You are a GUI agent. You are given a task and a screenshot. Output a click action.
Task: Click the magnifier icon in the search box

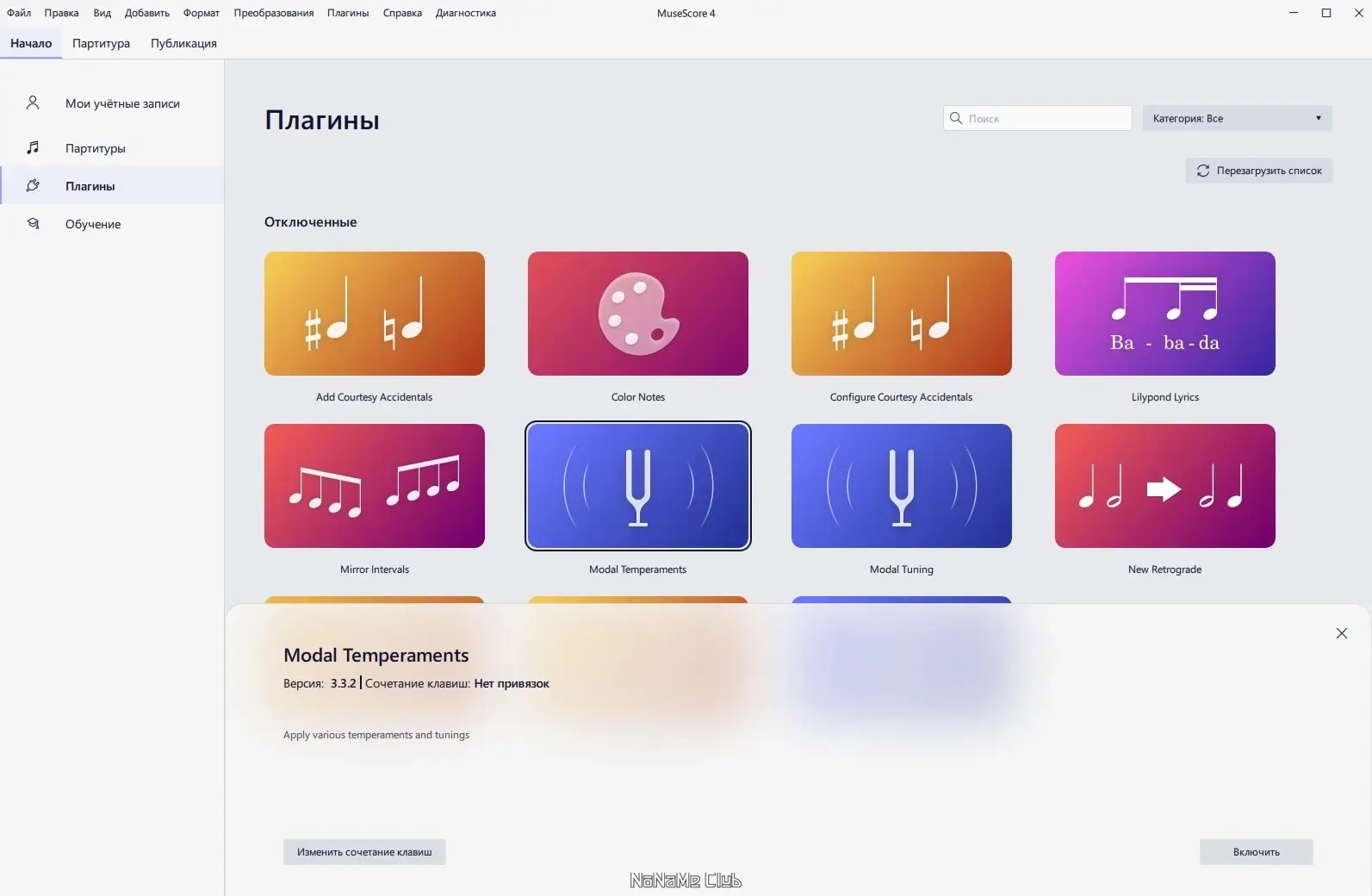point(955,118)
